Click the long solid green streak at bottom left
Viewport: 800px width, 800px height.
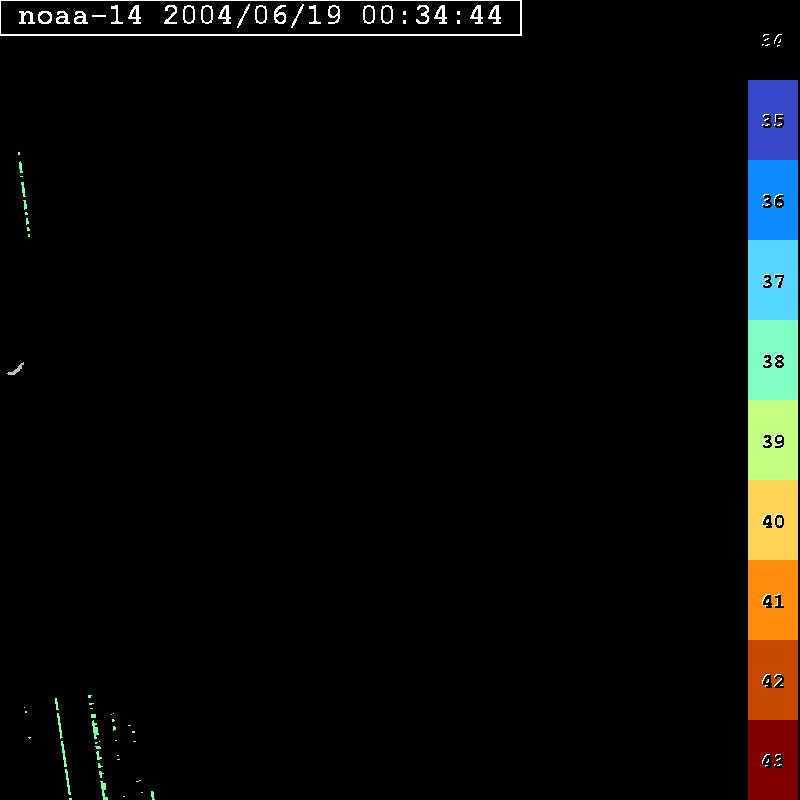tap(62, 745)
